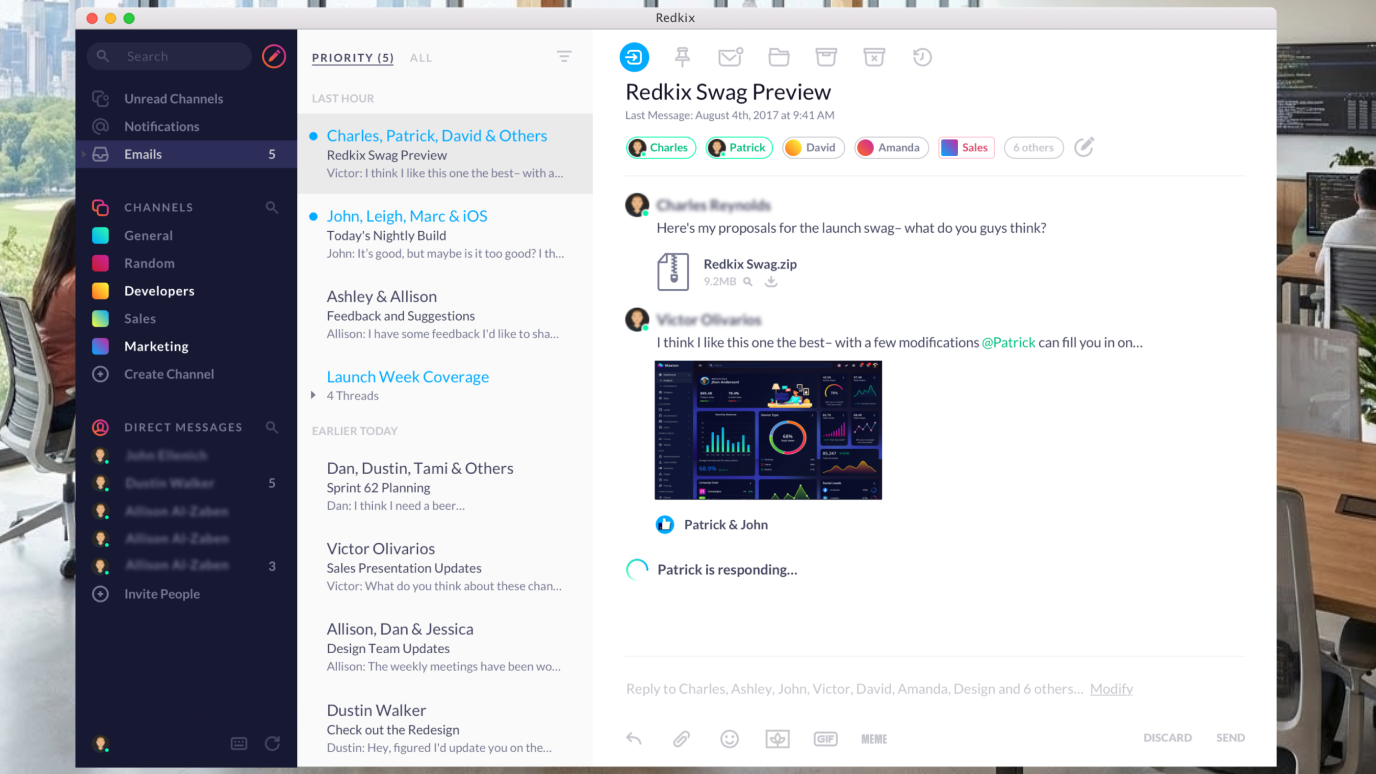Screen dimensions: 1376x774
Task: Click the compose new message pencil icon
Action: pyautogui.click(x=273, y=57)
